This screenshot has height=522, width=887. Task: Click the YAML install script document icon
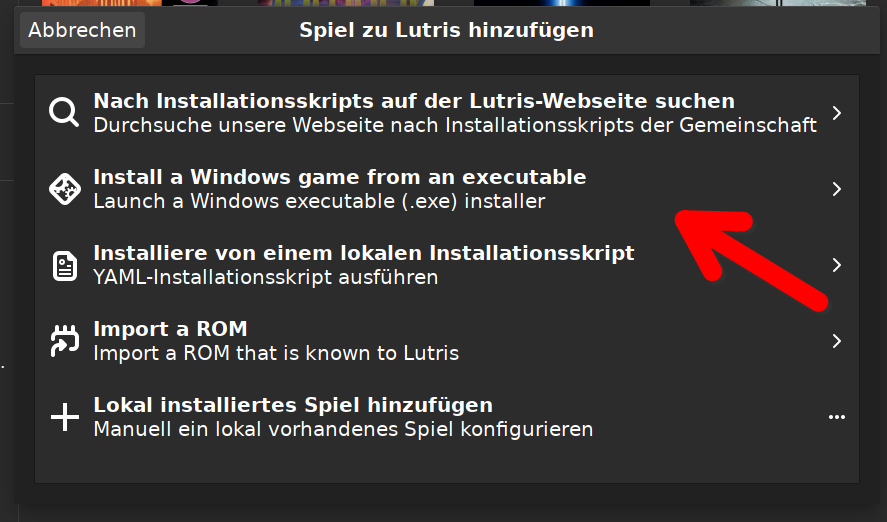64,265
